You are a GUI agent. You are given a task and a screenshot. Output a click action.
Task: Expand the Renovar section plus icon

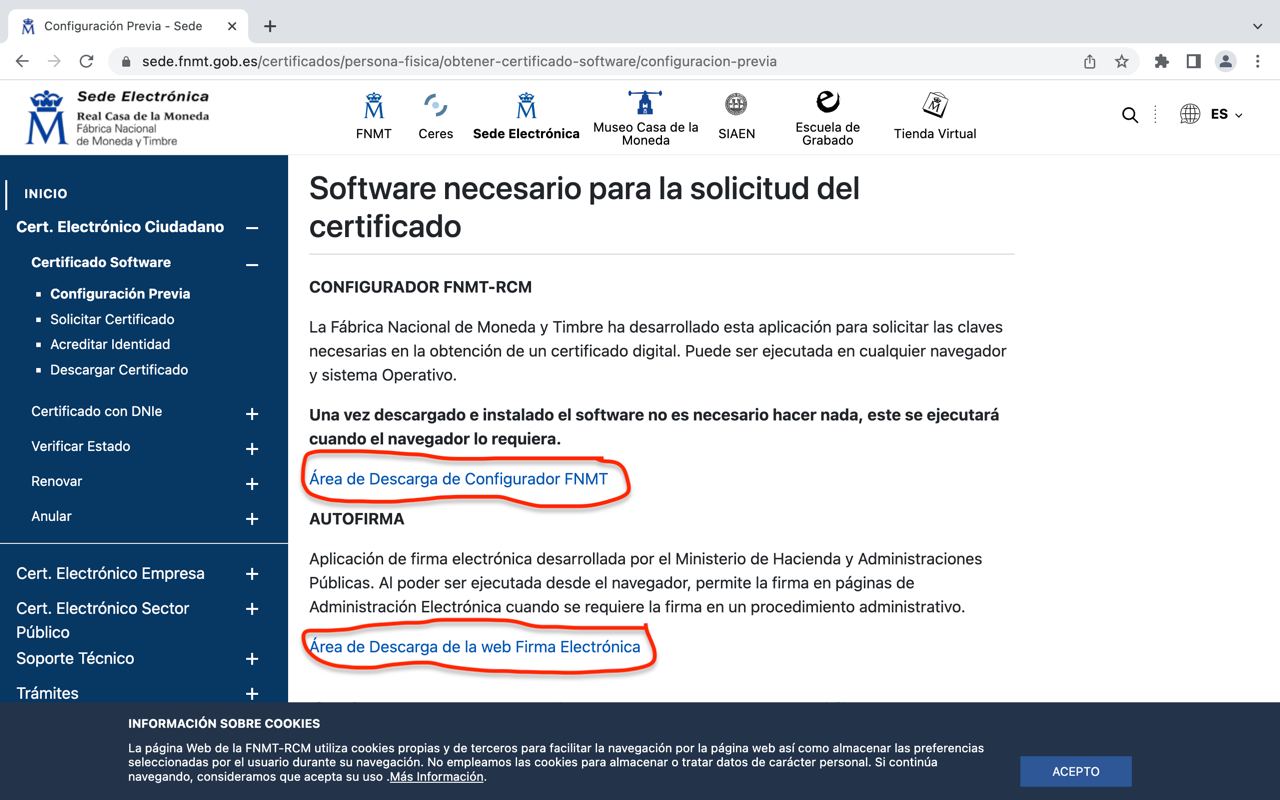click(x=252, y=484)
